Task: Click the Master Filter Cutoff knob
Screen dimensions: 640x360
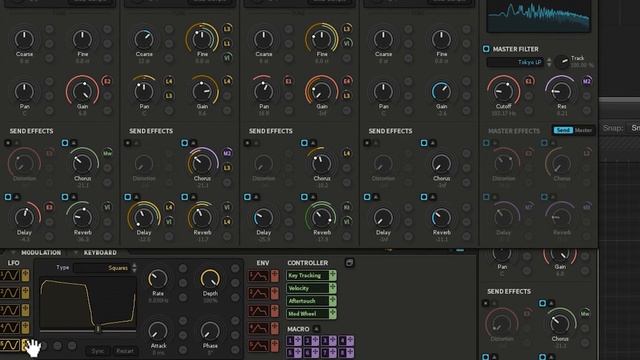Action: click(503, 91)
